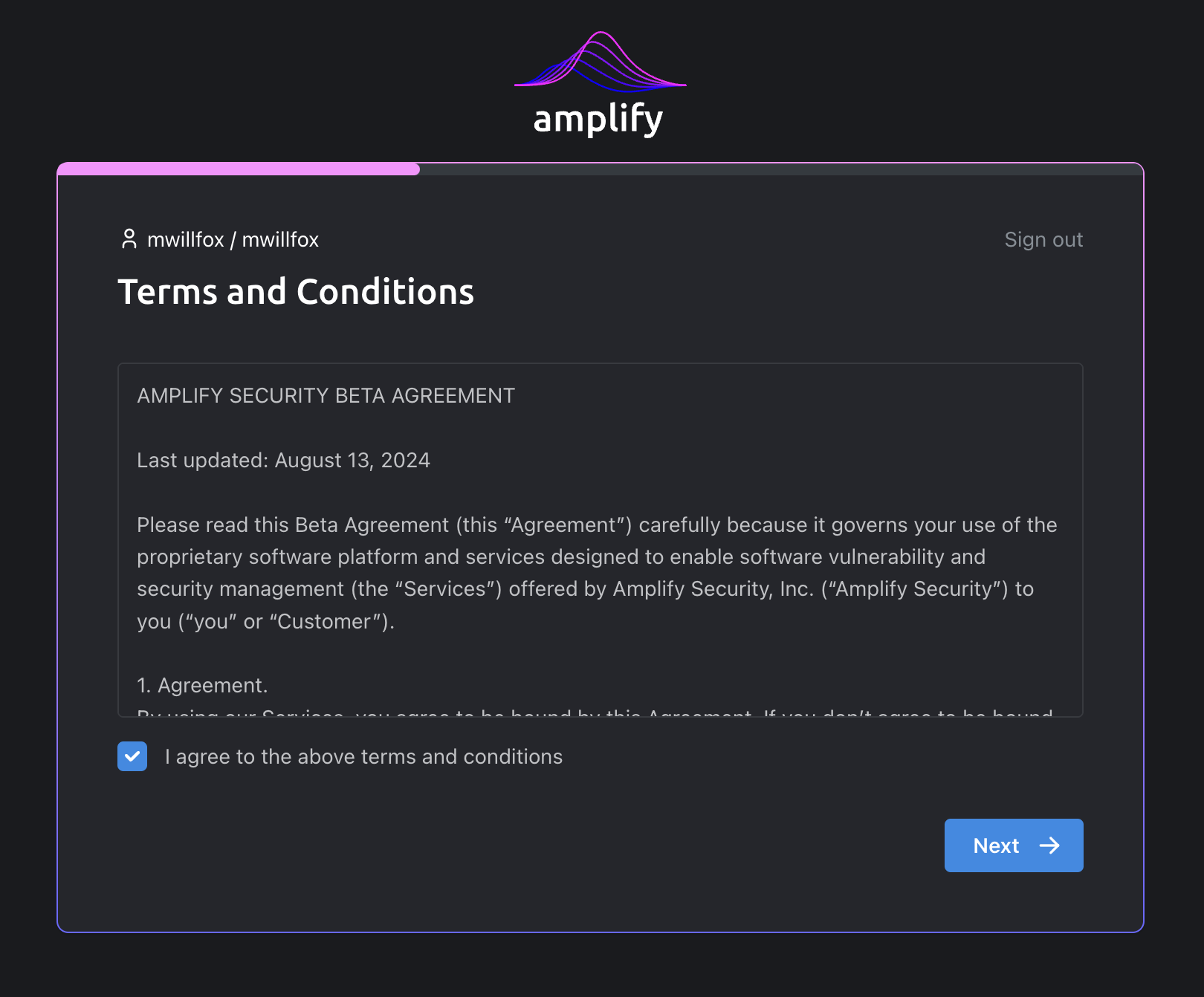The height and width of the screenshot is (997, 1204).
Task: Click the right-arrow glyph on the blue button
Action: (1050, 845)
